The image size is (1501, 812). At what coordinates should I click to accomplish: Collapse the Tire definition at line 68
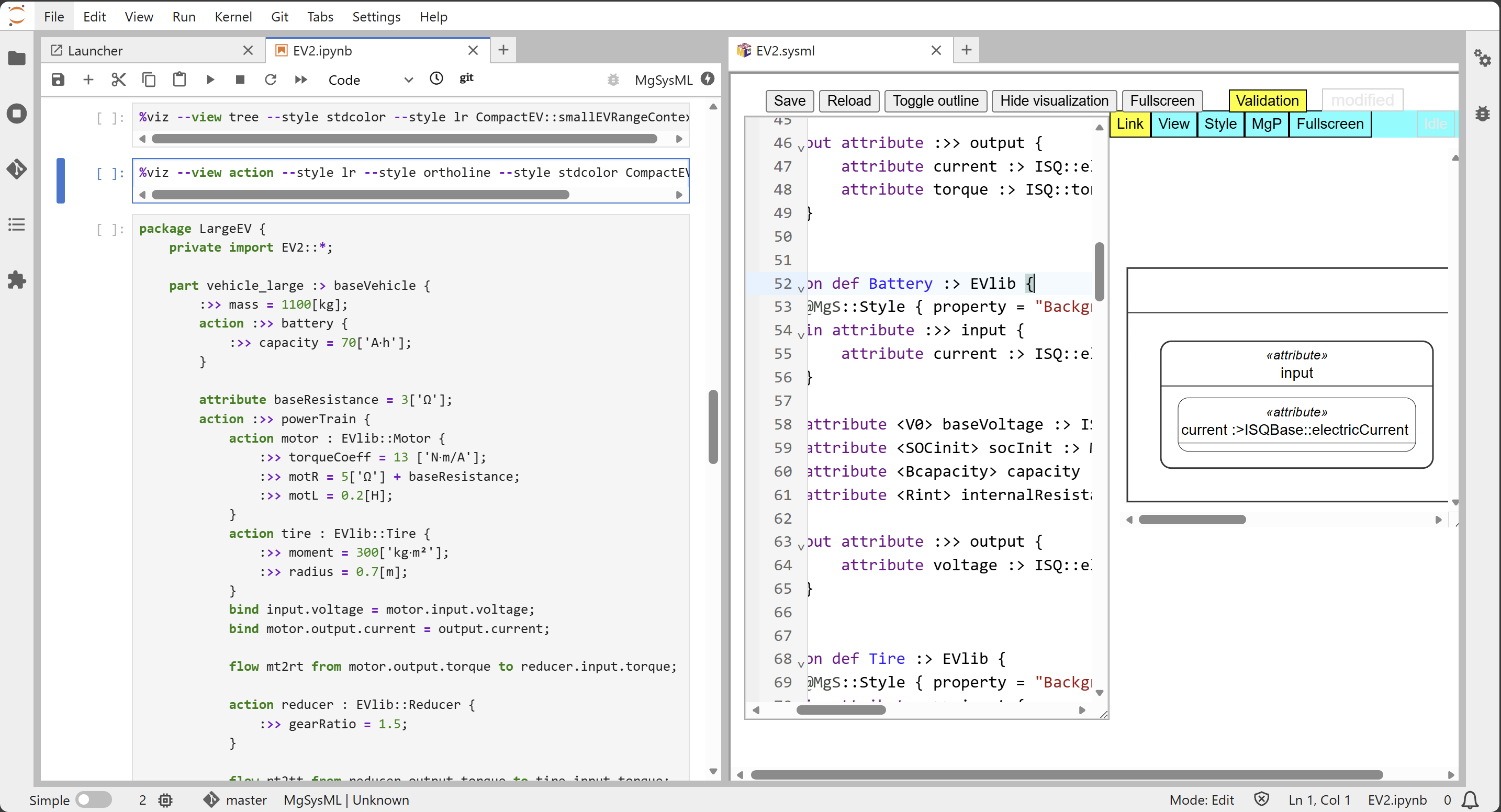(801, 663)
